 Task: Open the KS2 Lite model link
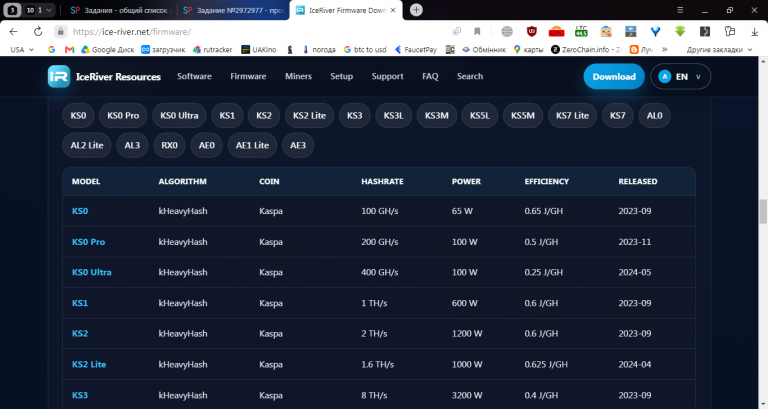point(89,364)
